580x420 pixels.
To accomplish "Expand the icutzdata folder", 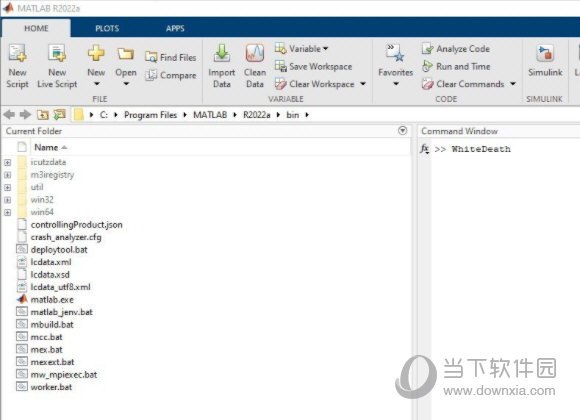I will tap(7, 162).
